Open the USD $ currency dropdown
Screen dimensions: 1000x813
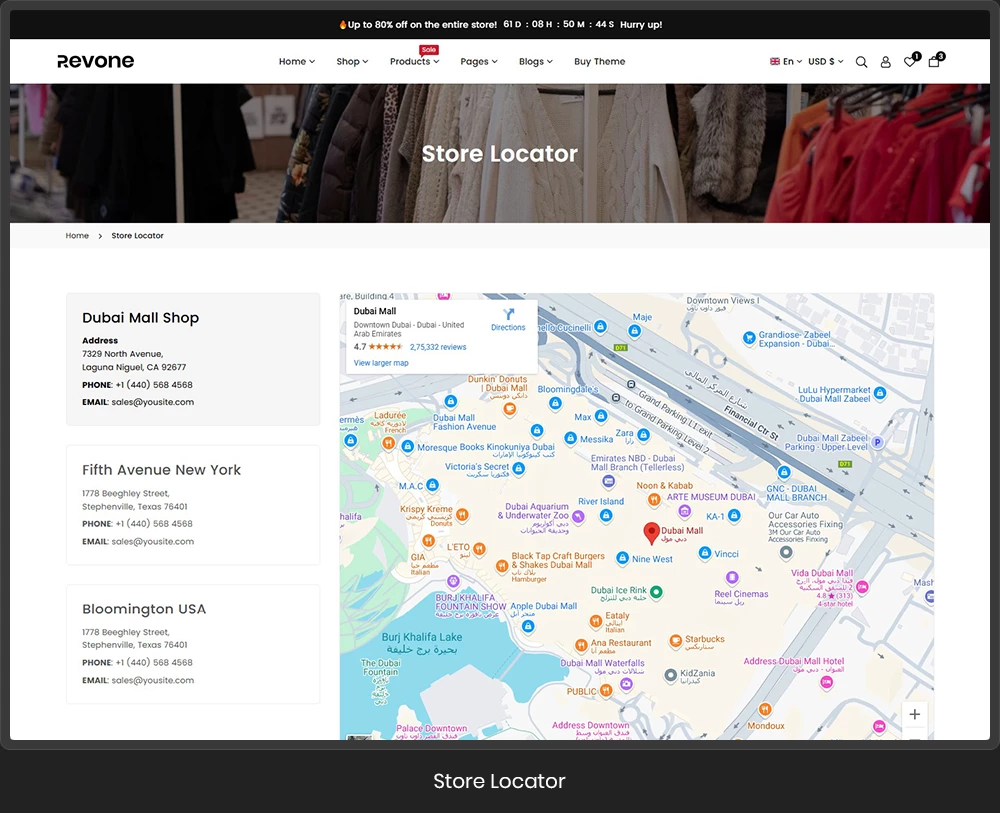[824, 61]
